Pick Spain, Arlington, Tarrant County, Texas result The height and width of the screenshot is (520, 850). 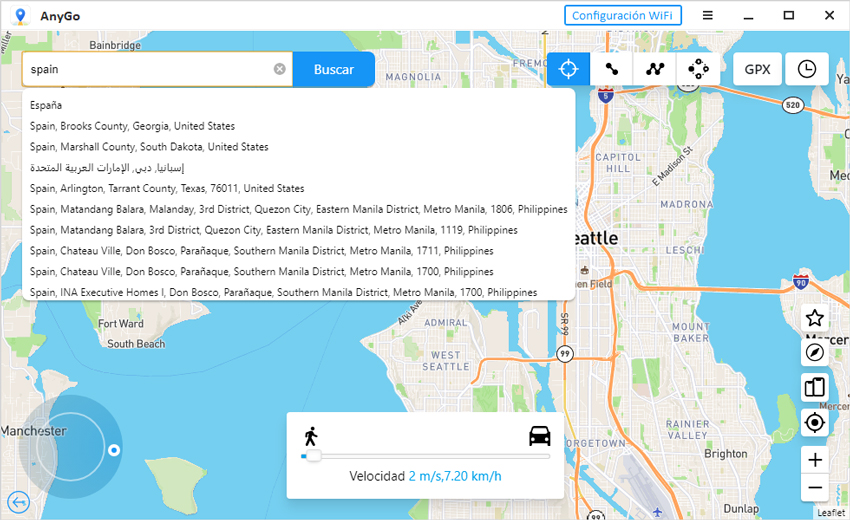pyautogui.click(x=167, y=188)
